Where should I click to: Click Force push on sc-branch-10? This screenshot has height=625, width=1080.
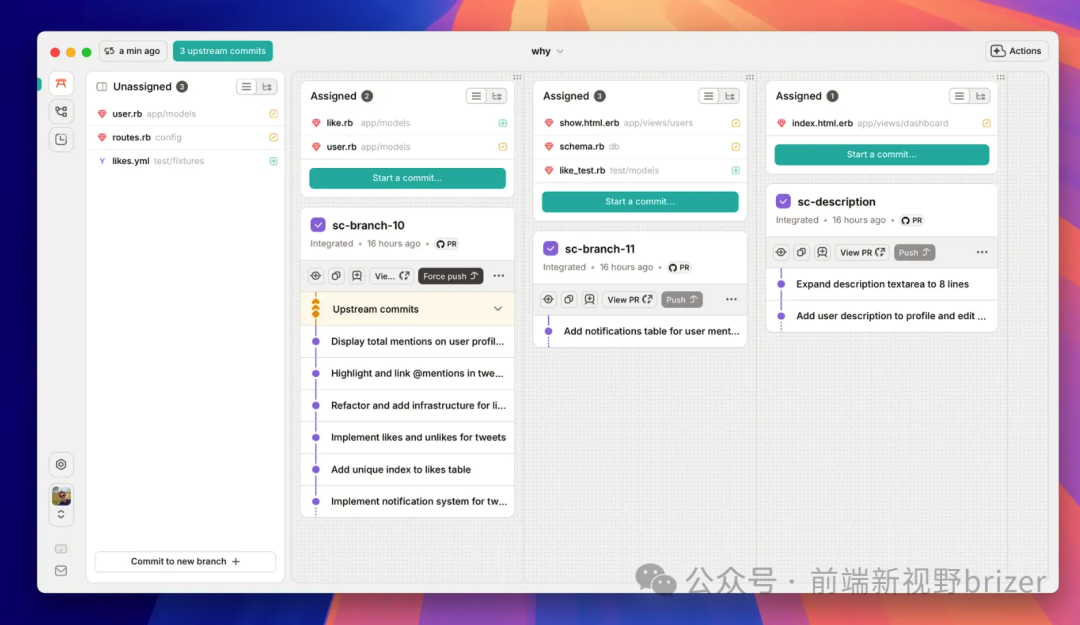point(450,276)
